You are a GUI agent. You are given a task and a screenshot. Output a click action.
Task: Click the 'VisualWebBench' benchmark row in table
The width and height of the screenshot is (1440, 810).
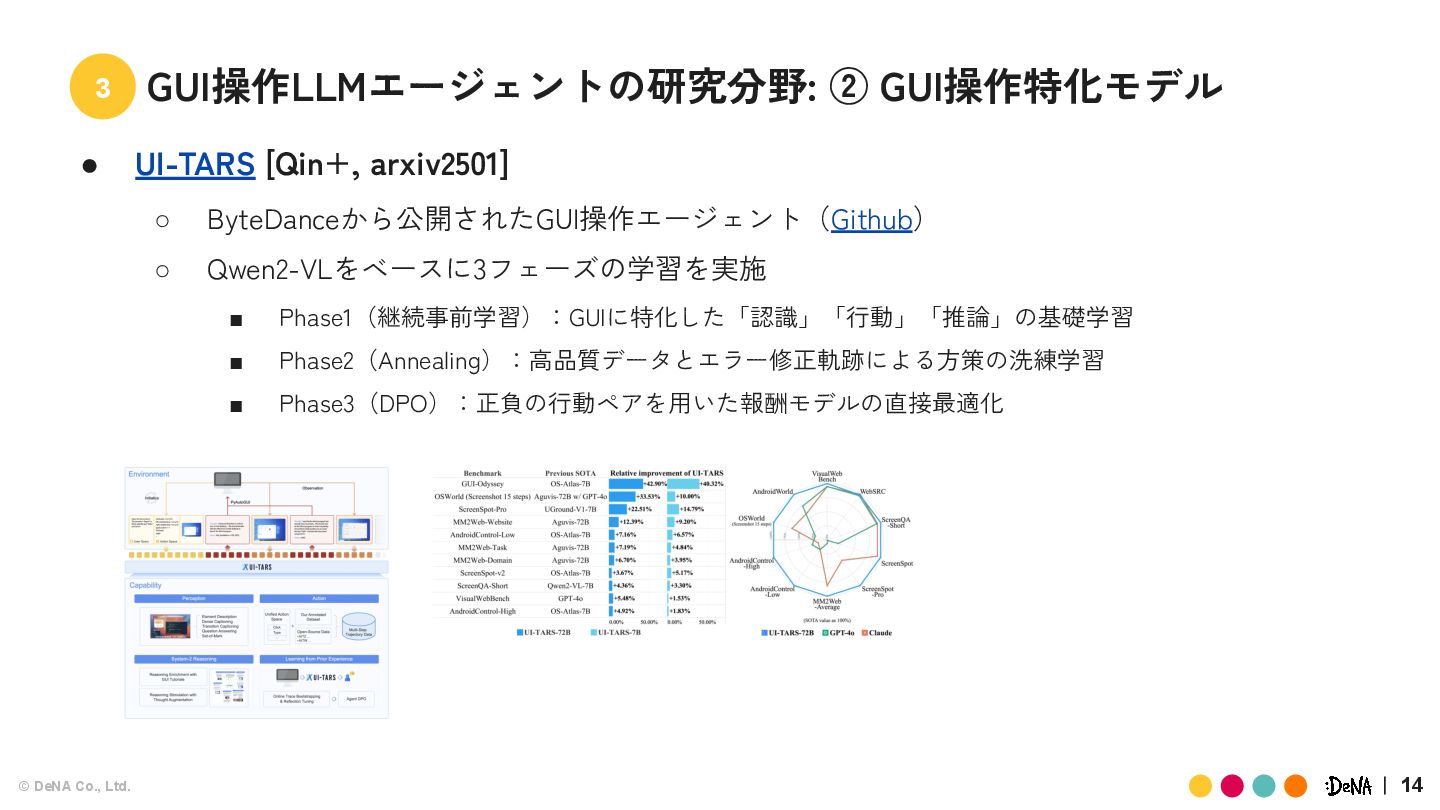580,598
